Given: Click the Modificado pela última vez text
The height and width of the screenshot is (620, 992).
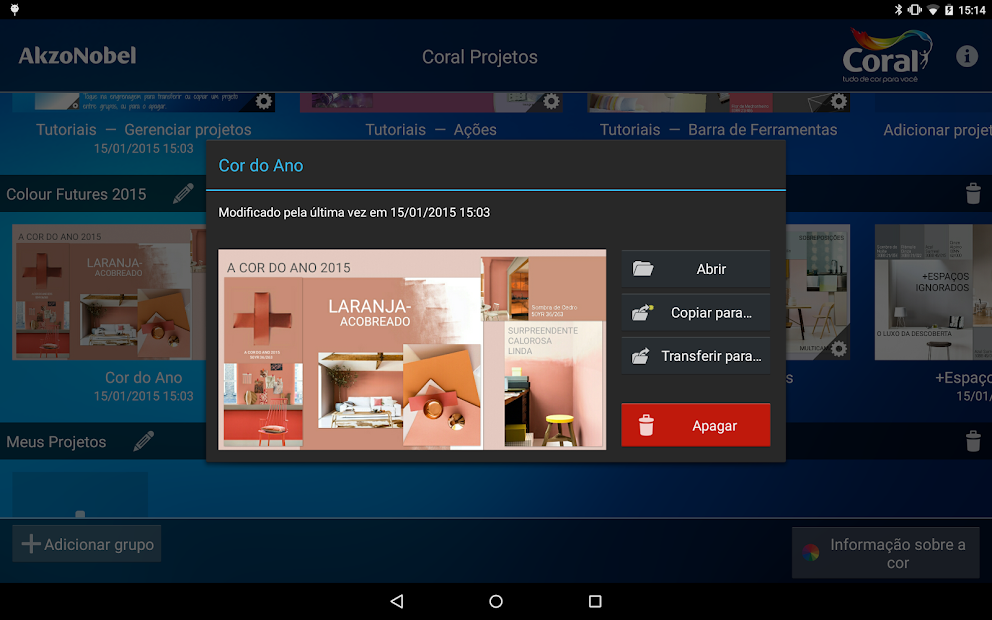Looking at the screenshot, I should point(354,213).
